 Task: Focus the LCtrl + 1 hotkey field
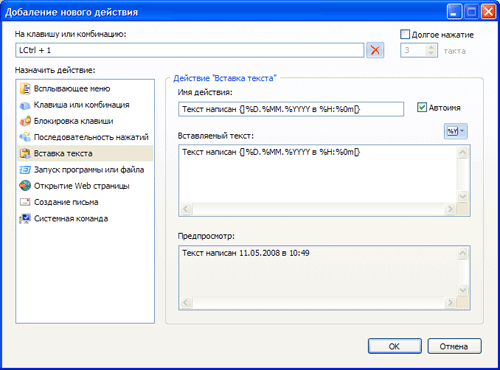(190, 50)
